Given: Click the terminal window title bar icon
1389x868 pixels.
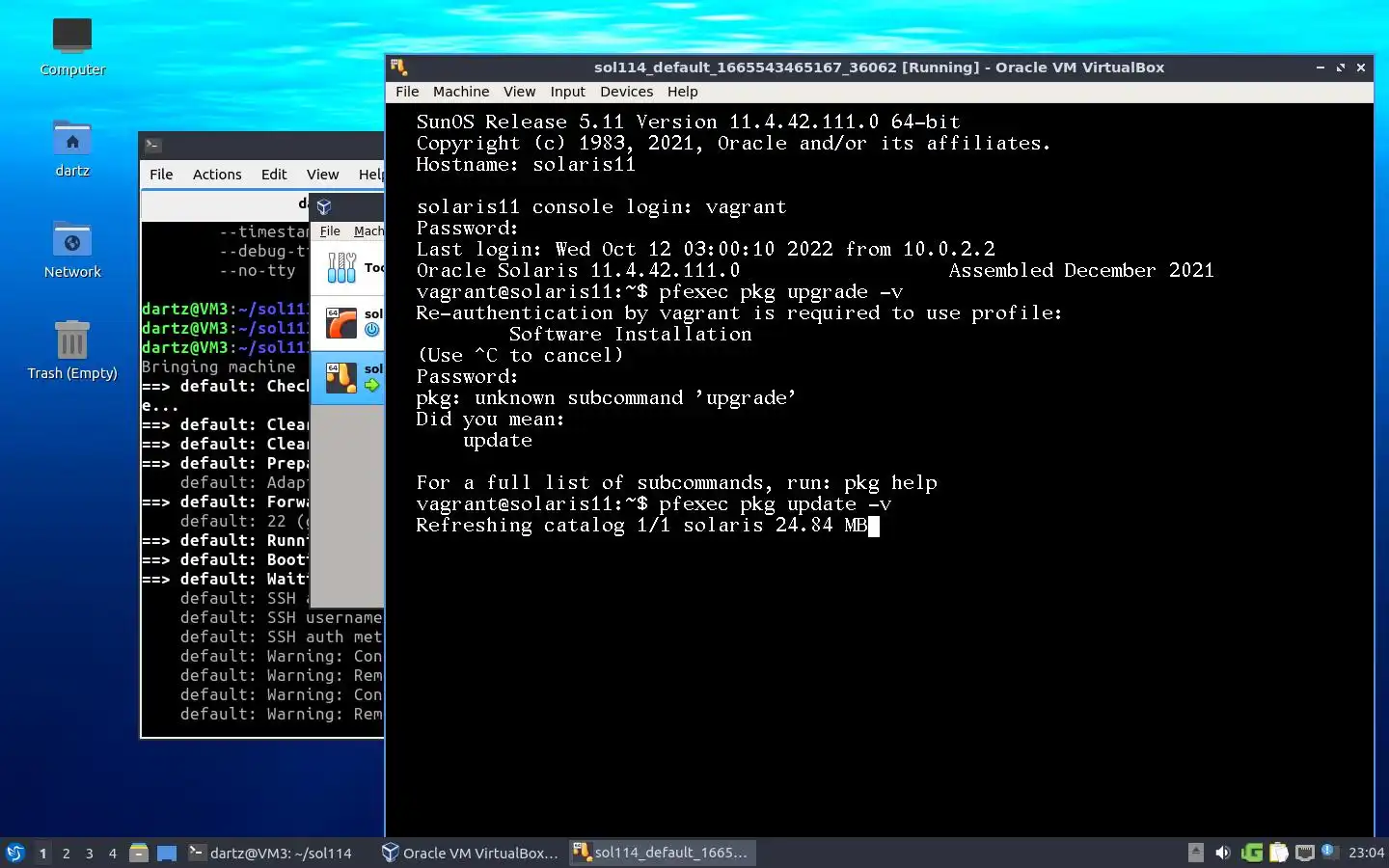Looking at the screenshot, I should point(152,145).
